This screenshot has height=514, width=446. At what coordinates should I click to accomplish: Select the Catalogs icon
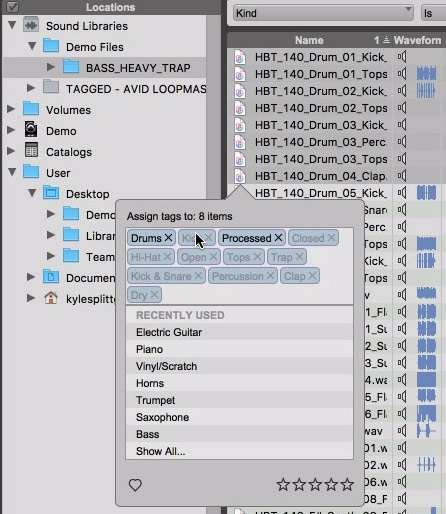(x=31, y=150)
